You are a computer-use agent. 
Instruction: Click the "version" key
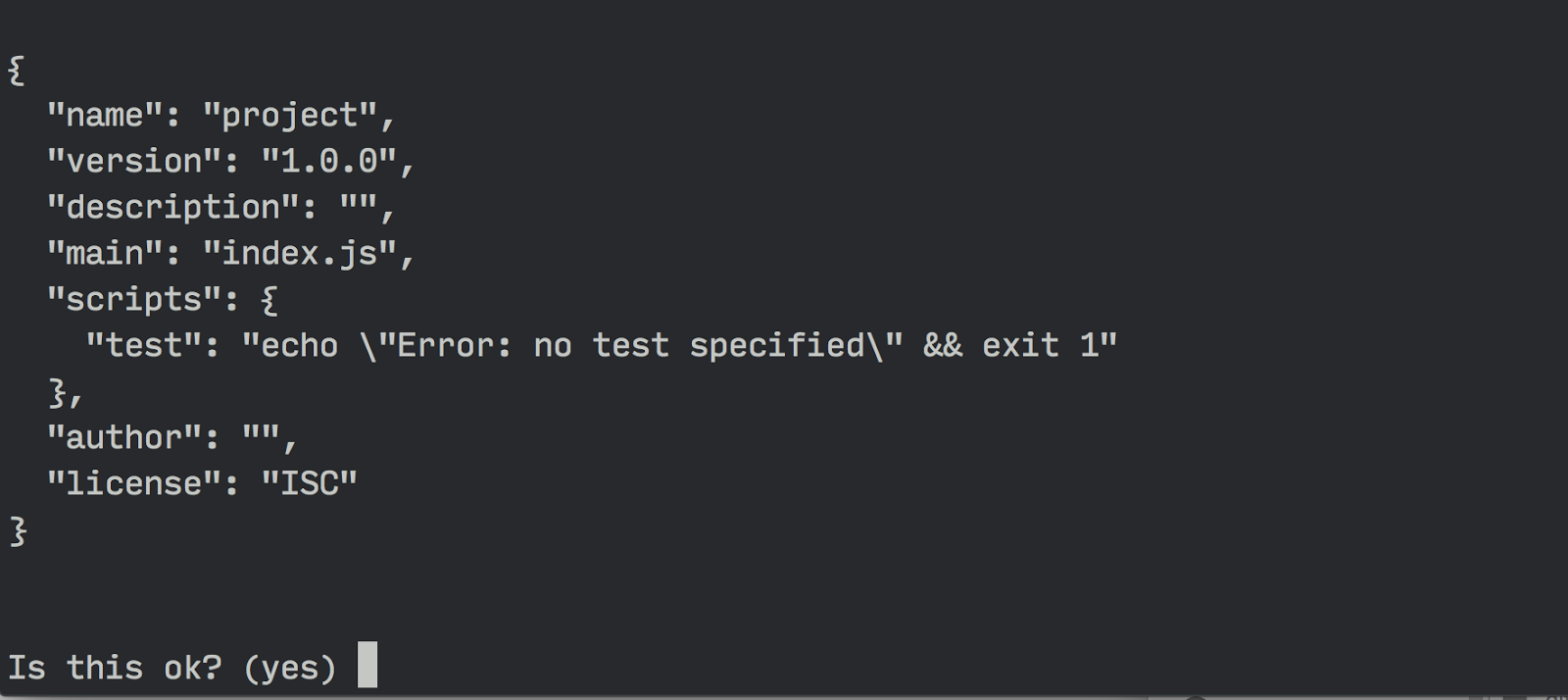coord(133,162)
